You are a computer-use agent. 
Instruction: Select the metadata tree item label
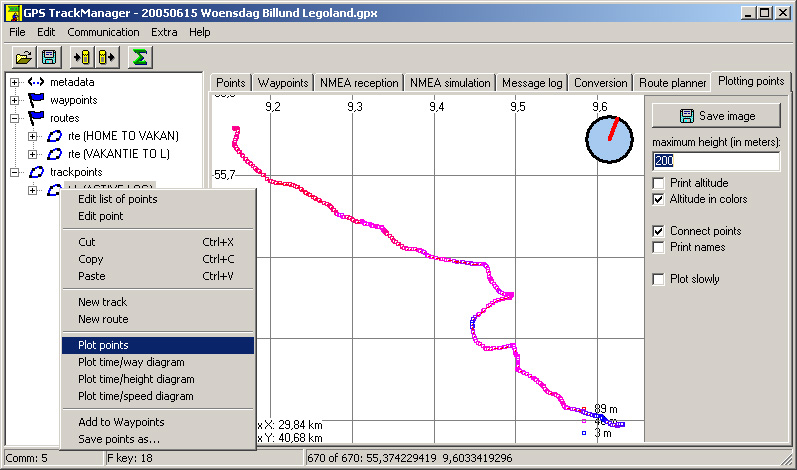pyautogui.click(x=72, y=82)
